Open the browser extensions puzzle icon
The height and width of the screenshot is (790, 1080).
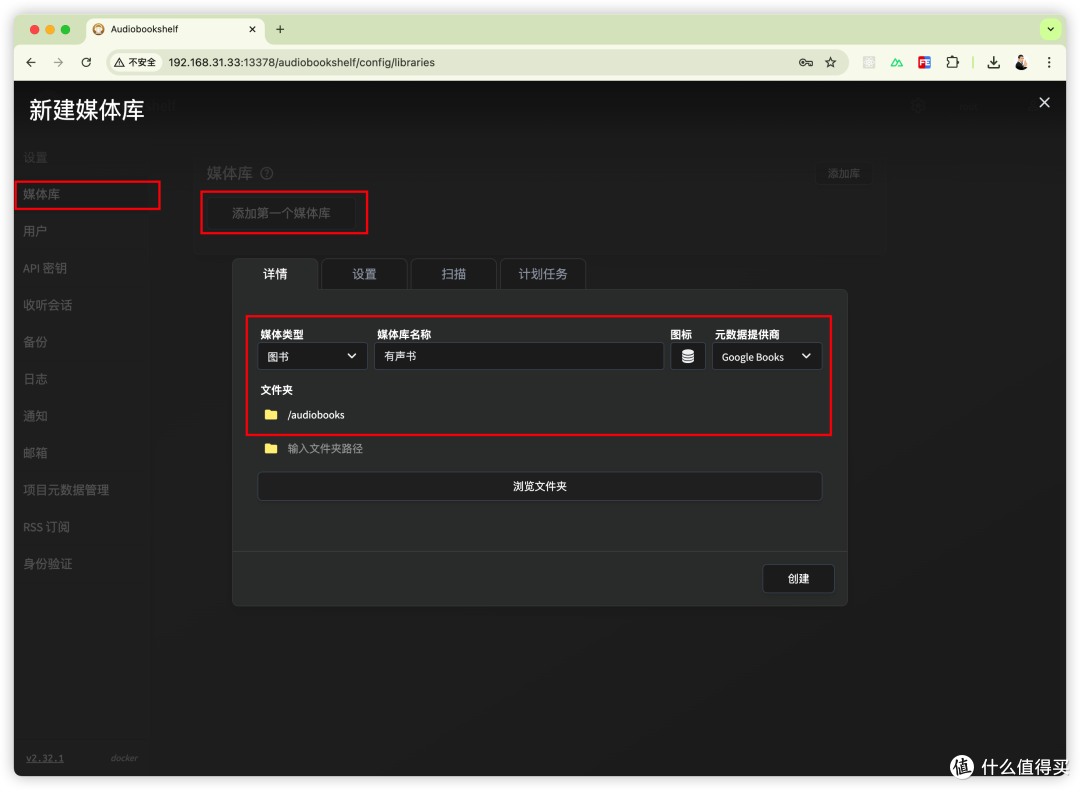coord(953,62)
